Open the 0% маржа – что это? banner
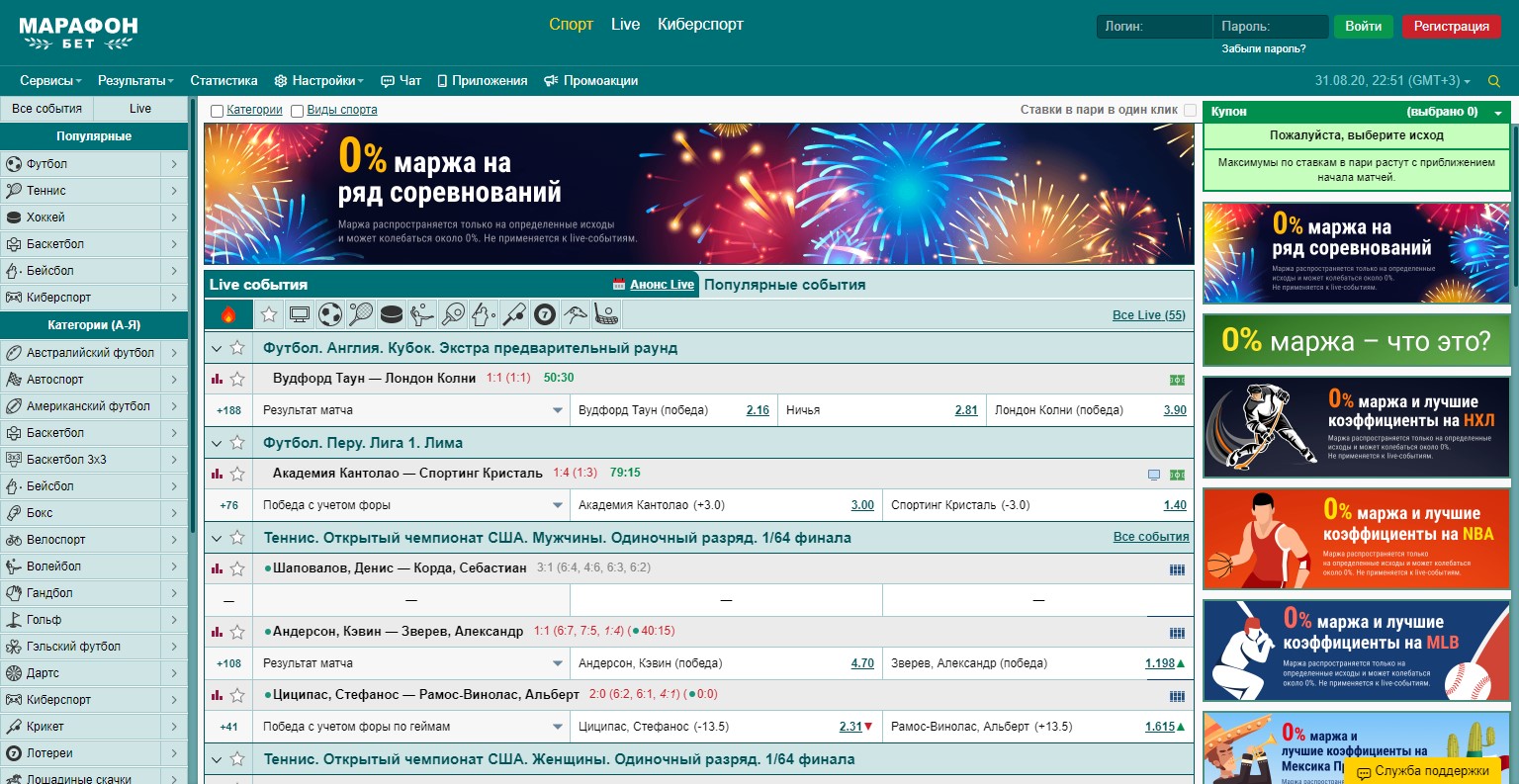1519x784 pixels. [1357, 341]
